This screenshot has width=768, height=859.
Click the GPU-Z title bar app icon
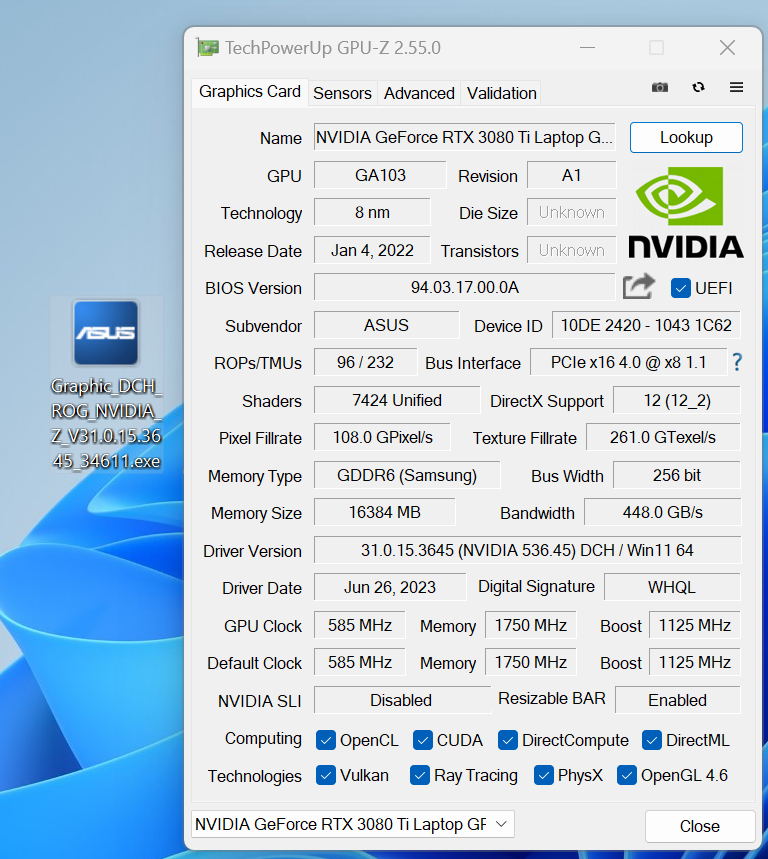pyautogui.click(x=207, y=47)
